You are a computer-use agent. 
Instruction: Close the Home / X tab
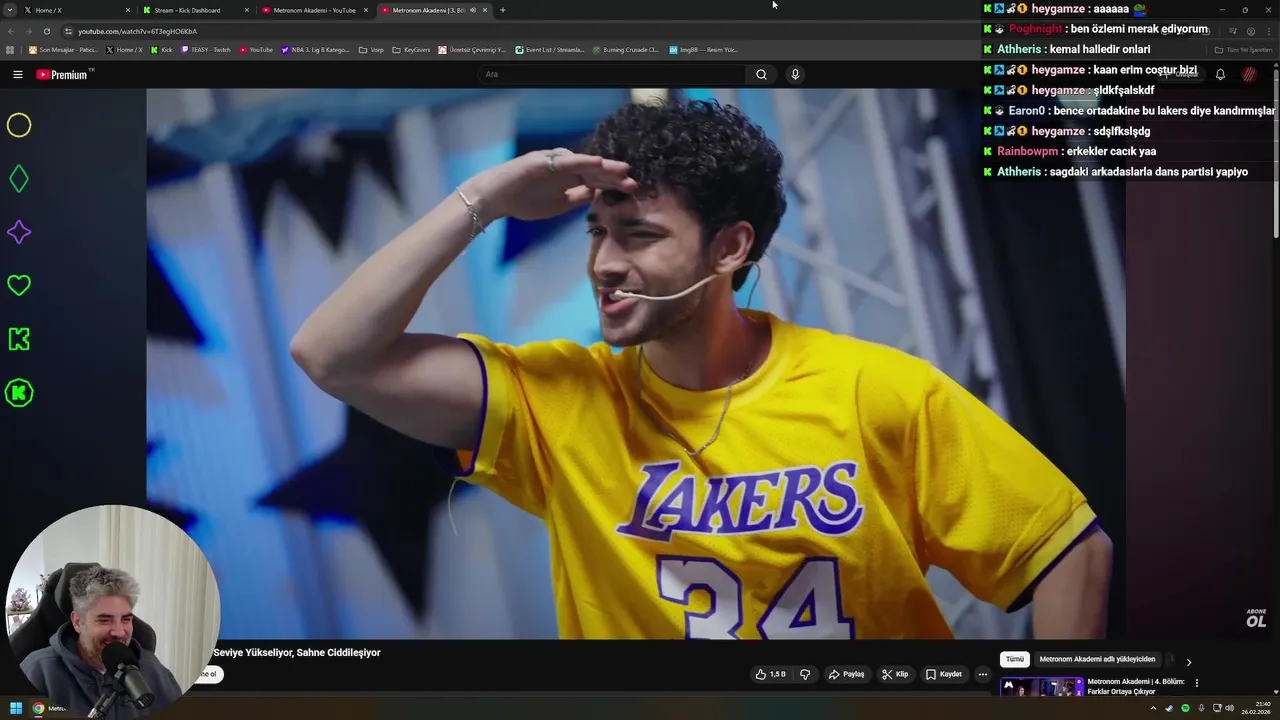pos(128,10)
